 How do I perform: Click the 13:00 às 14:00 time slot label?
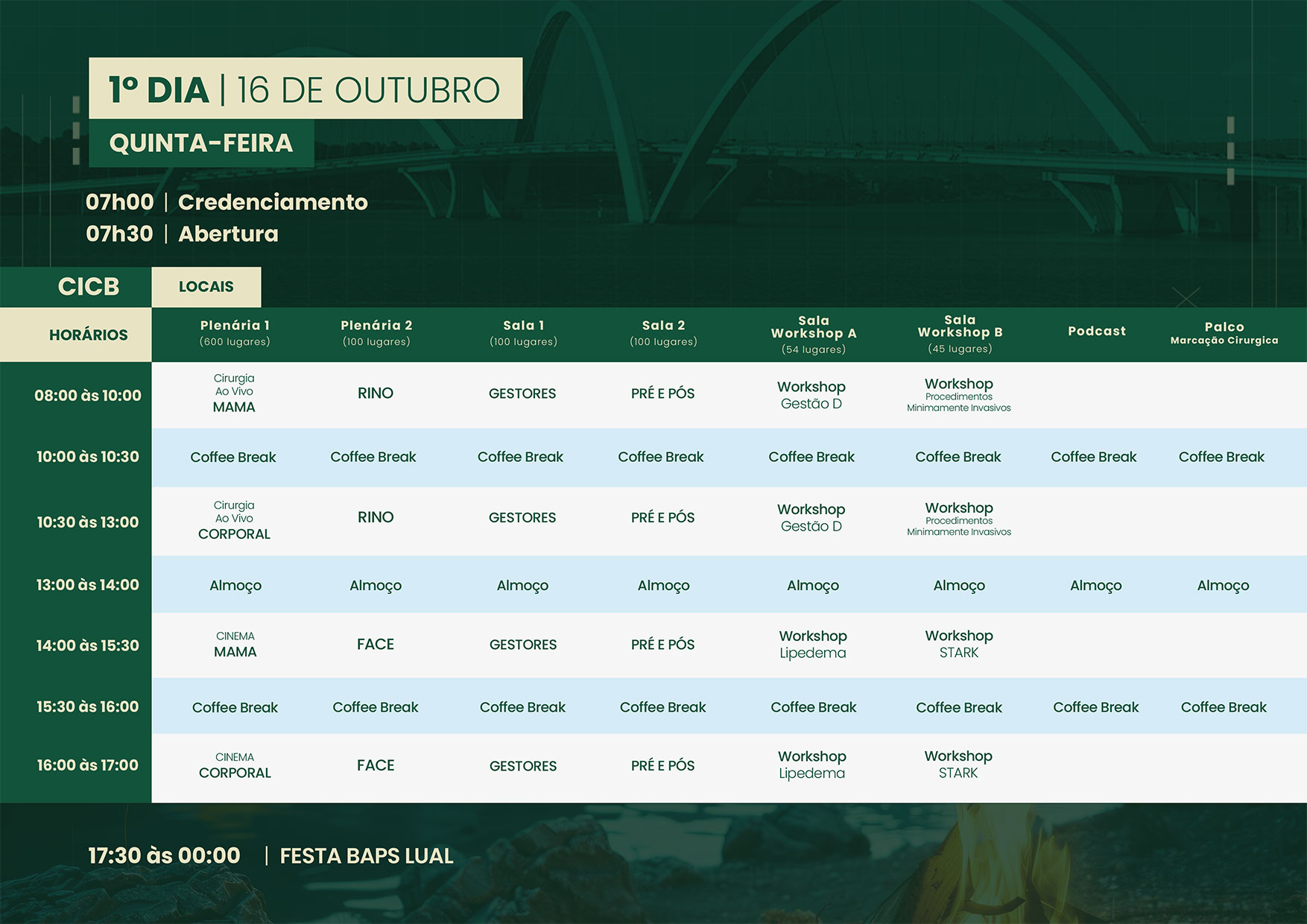pos(88,585)
